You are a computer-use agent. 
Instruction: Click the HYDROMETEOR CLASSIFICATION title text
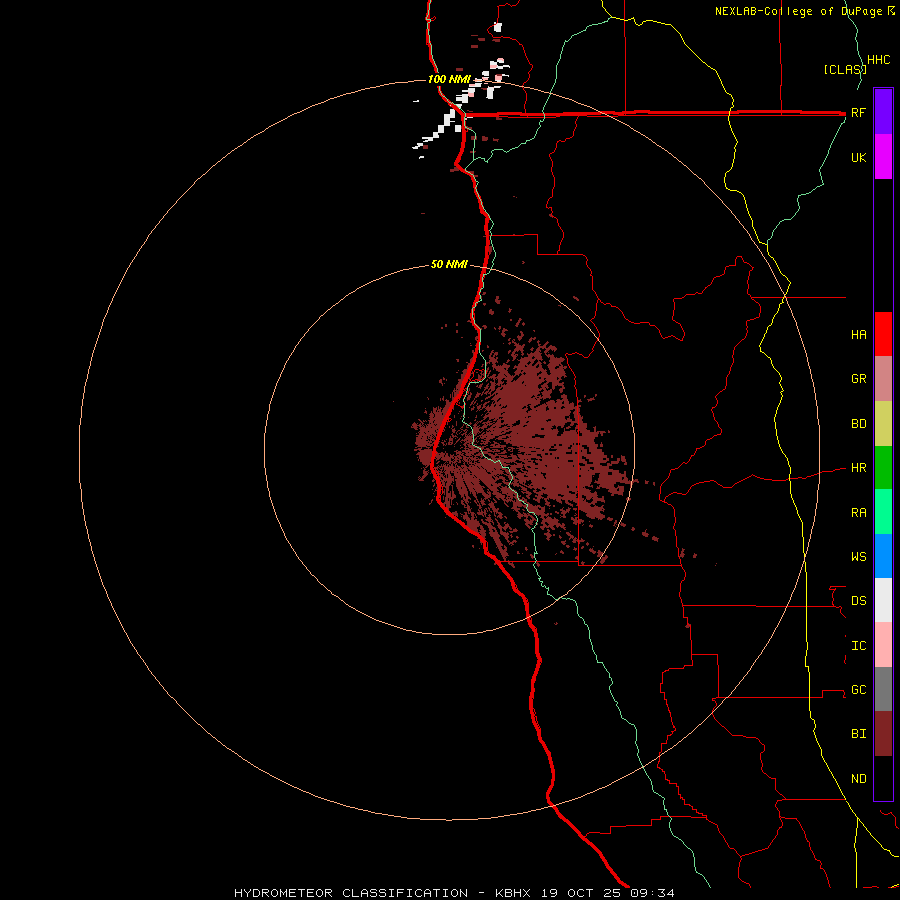click(x=351, y=893)
